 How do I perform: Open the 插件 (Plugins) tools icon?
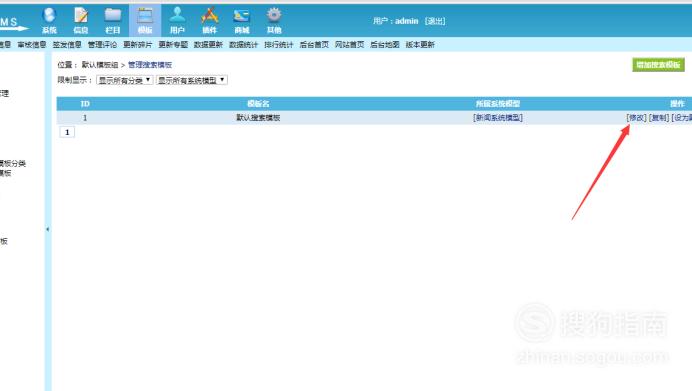coord(210,20)
